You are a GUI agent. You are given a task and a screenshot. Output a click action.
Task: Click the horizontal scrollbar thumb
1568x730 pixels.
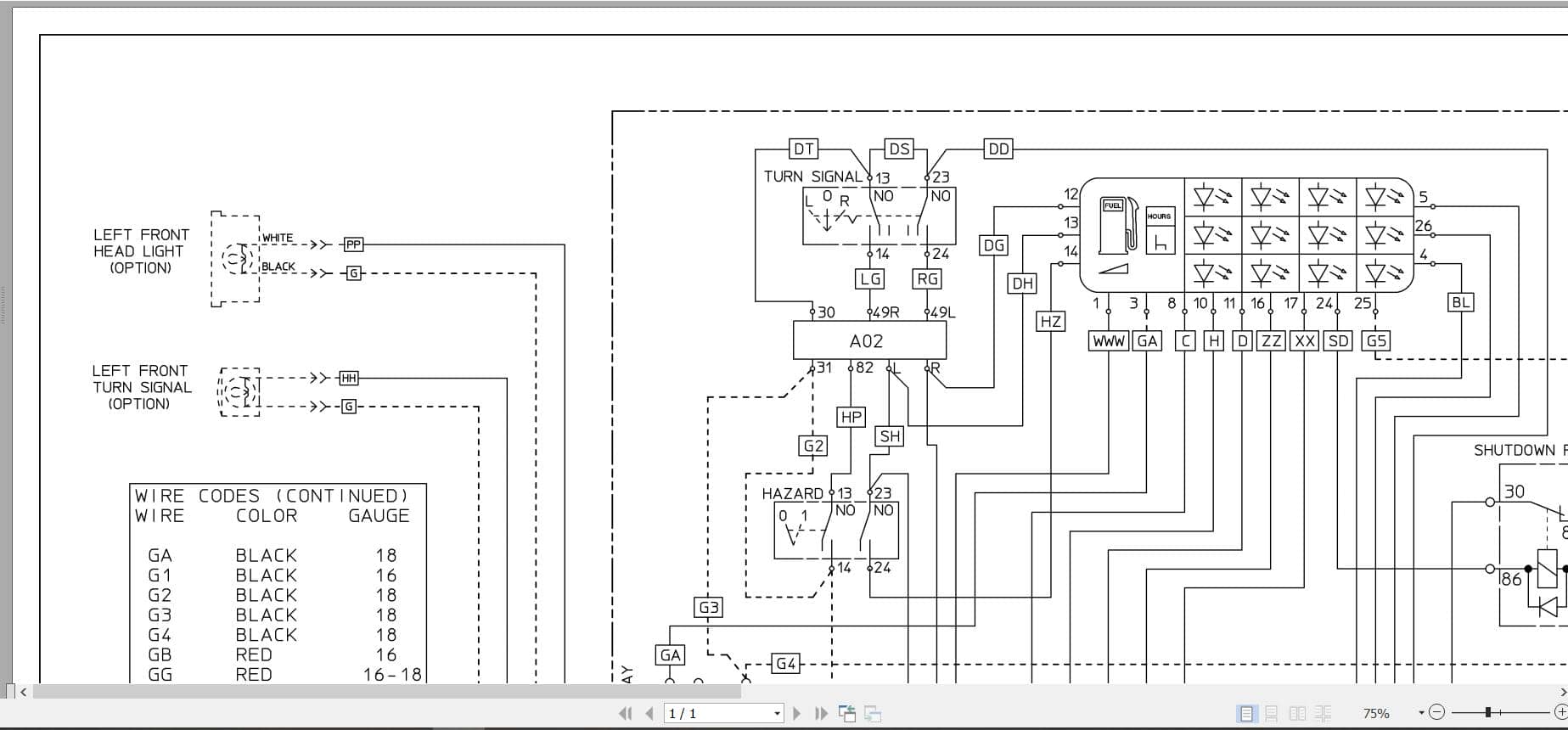click(386, 692)
